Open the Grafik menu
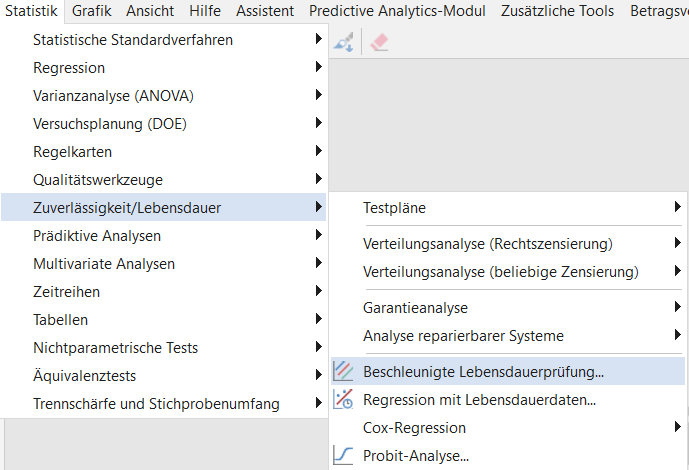Image resolution: width=689 pixels, height=470 pixels. coord(91,11)
